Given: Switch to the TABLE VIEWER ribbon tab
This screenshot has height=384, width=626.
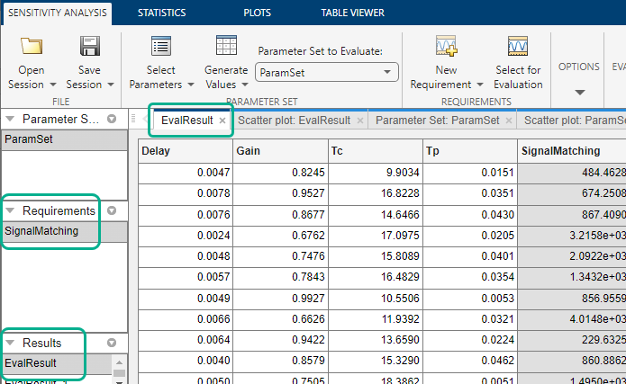Looking at the screenshot, I should click(x=353, y=13).
